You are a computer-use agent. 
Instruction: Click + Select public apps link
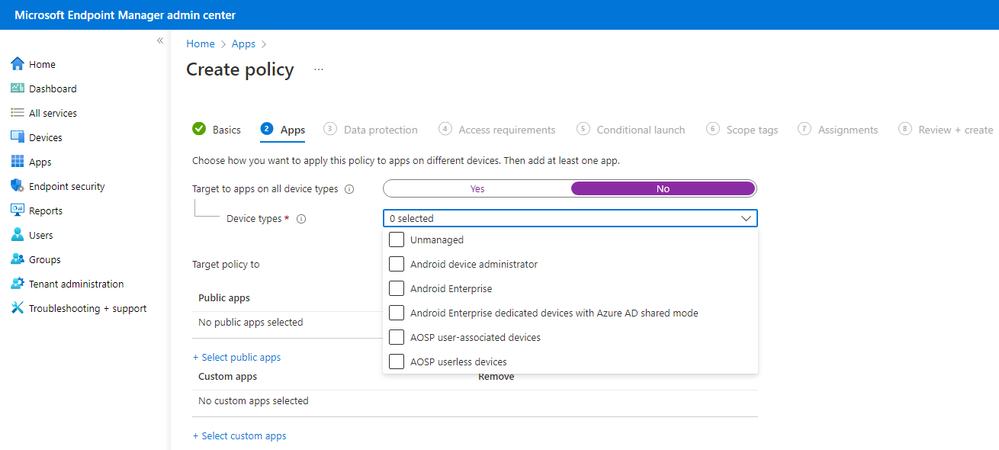pyautogui.click(x=236, y=358)
